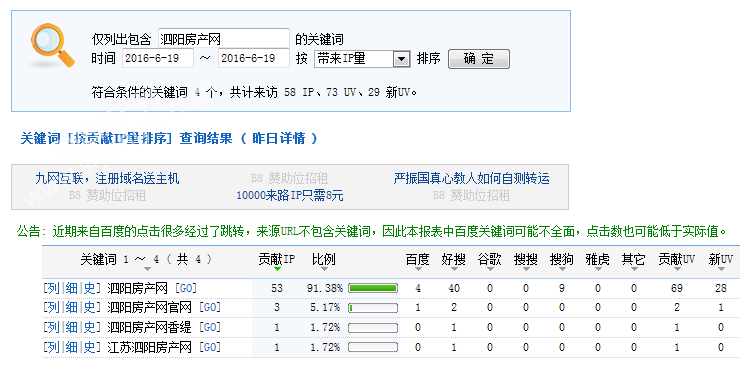Click 史 link for 泗阳房产网香缇 row
Image resolution: width=755 pixels, height=365 pixels.
90,327
